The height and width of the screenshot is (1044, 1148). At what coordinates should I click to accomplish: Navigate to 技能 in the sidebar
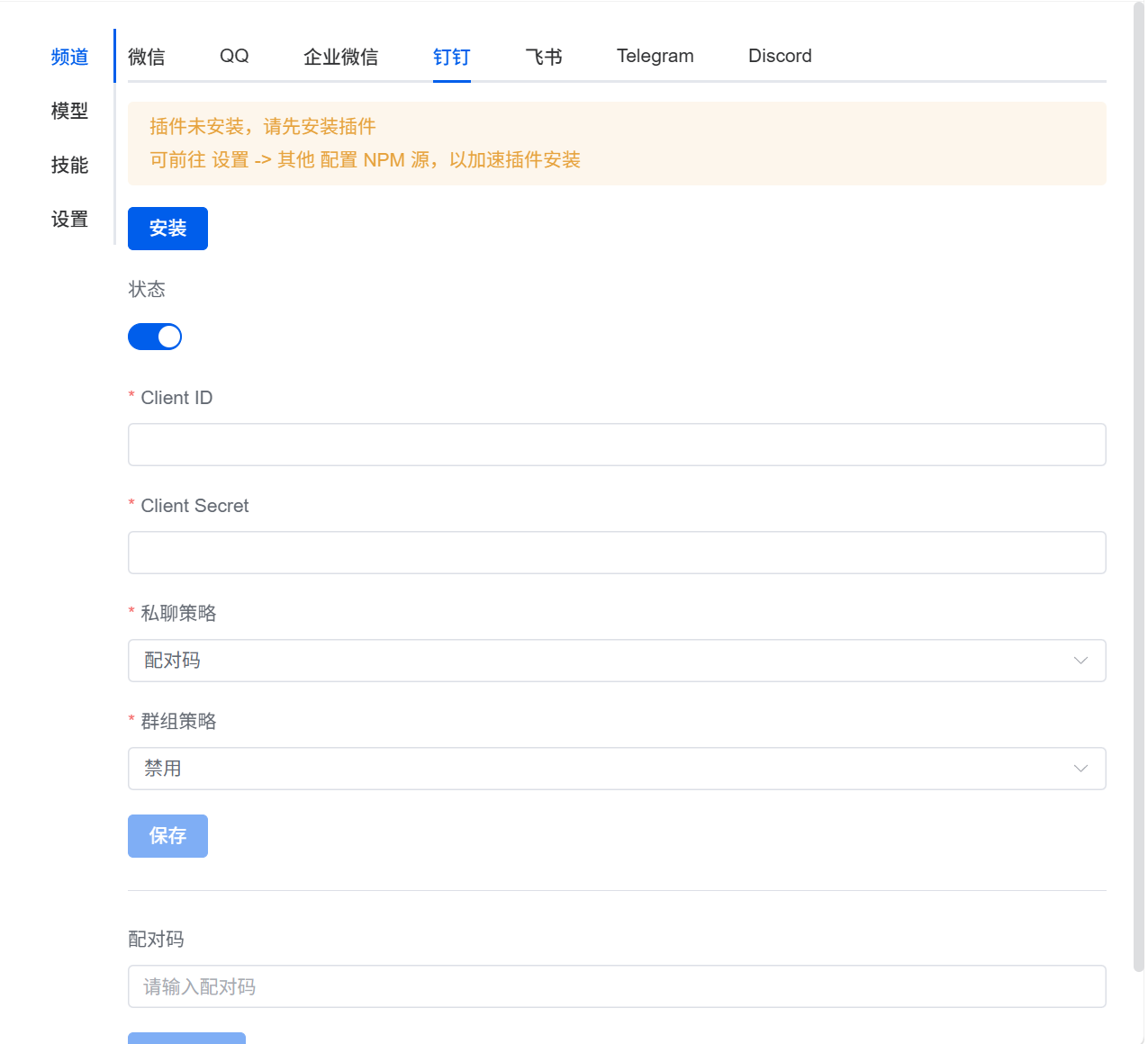tap(69, 165)
